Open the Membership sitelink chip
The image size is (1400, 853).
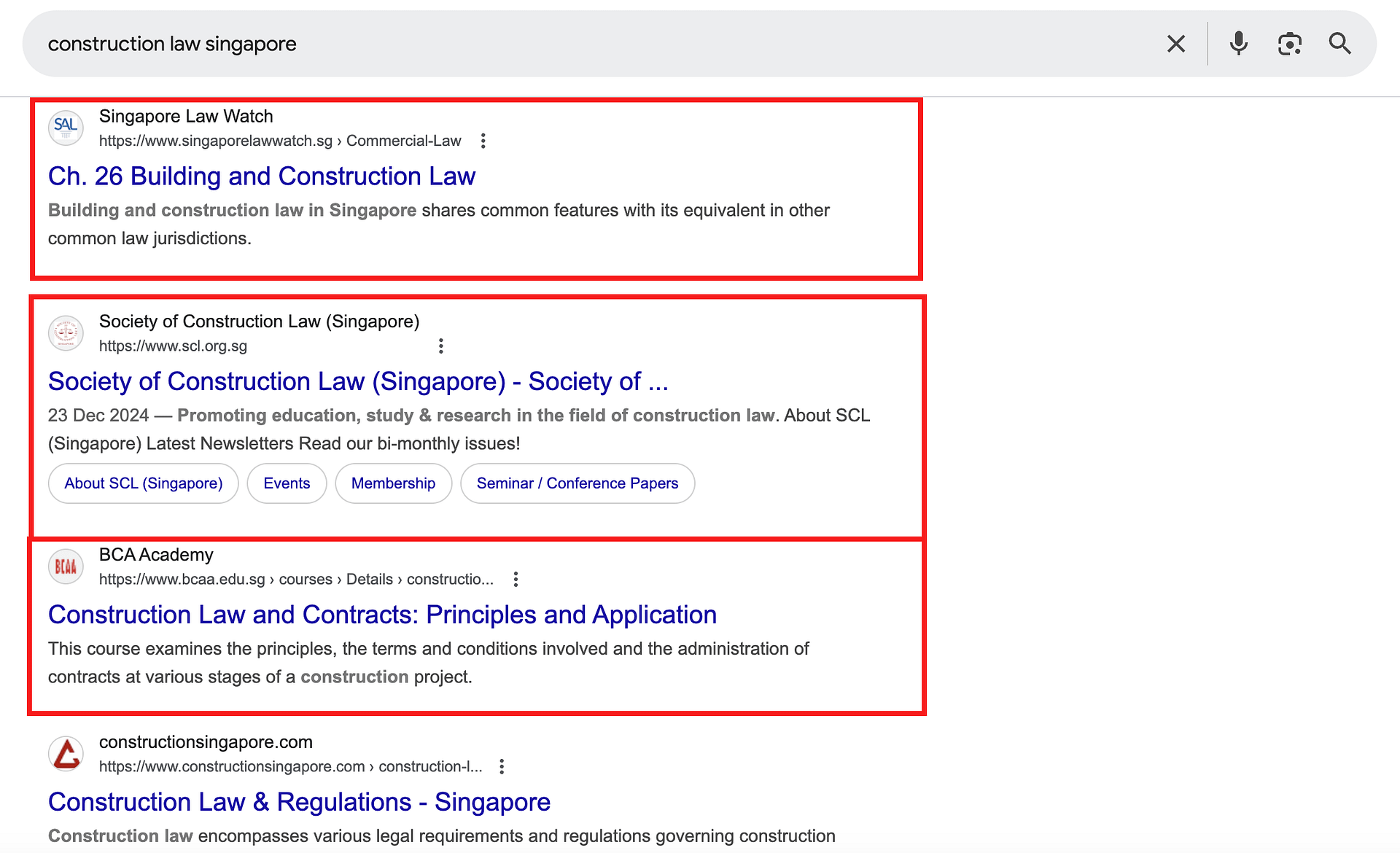(393, 483)
